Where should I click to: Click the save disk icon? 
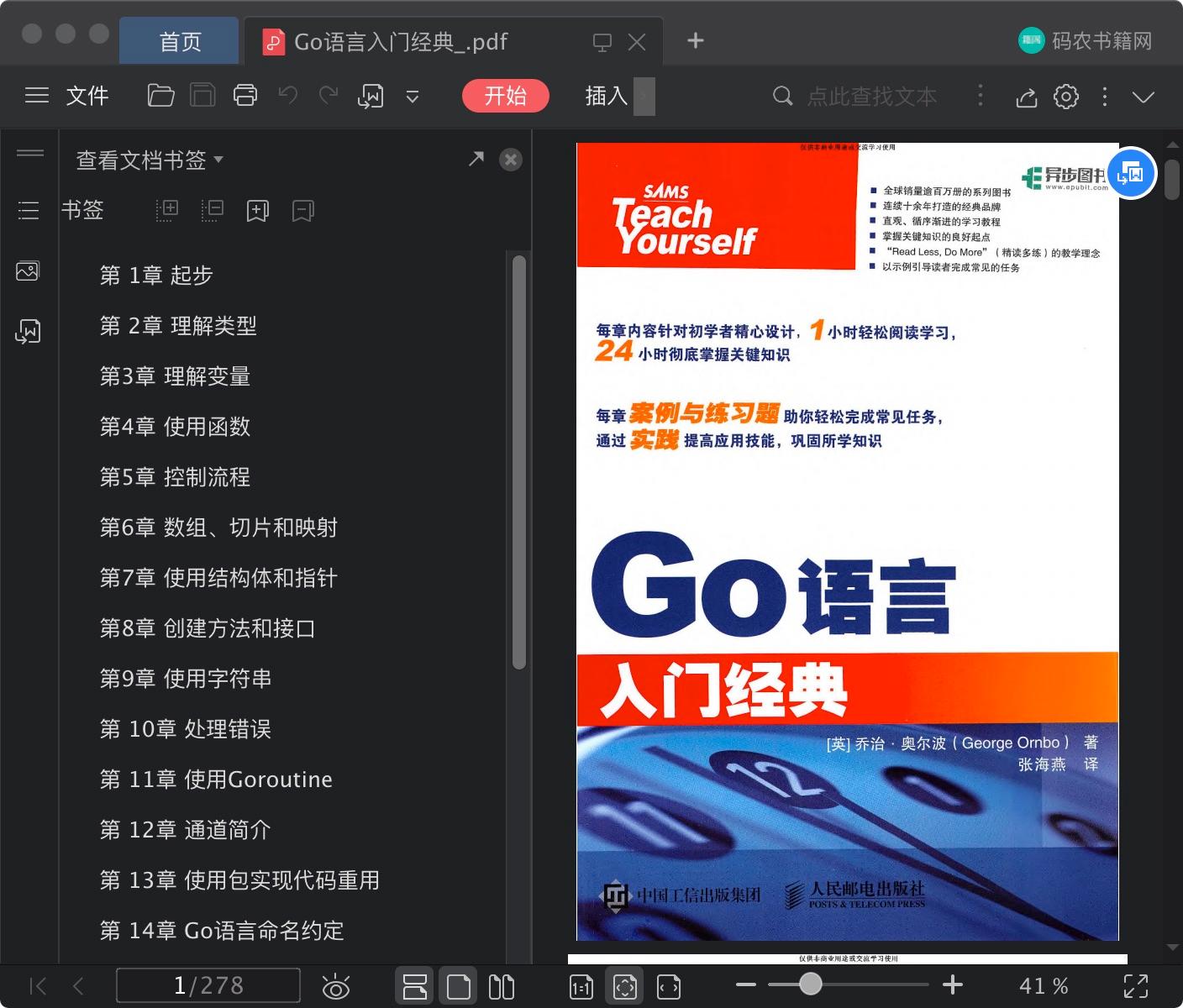pyautogui.click(x=202, y=96)
